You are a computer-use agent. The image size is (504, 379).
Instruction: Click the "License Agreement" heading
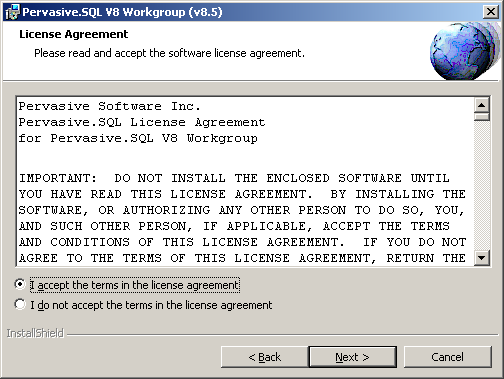coord(74,34)
